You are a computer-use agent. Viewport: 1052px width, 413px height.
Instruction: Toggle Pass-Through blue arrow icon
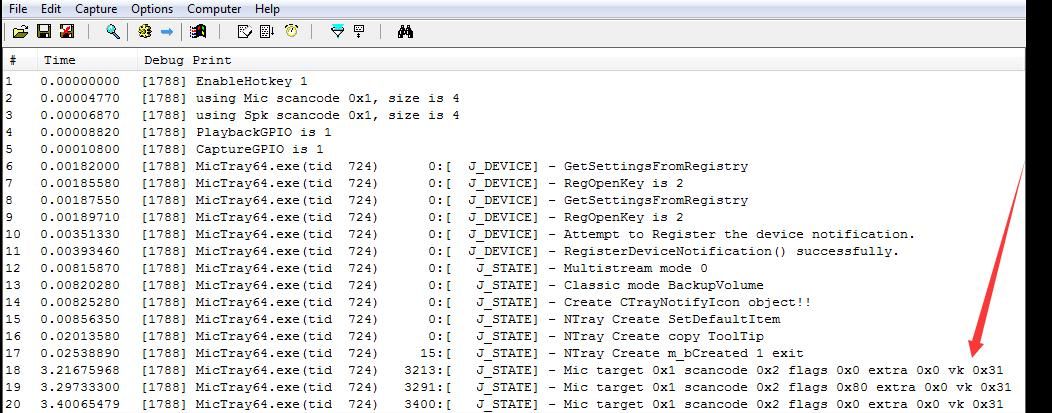pos(167,32)
